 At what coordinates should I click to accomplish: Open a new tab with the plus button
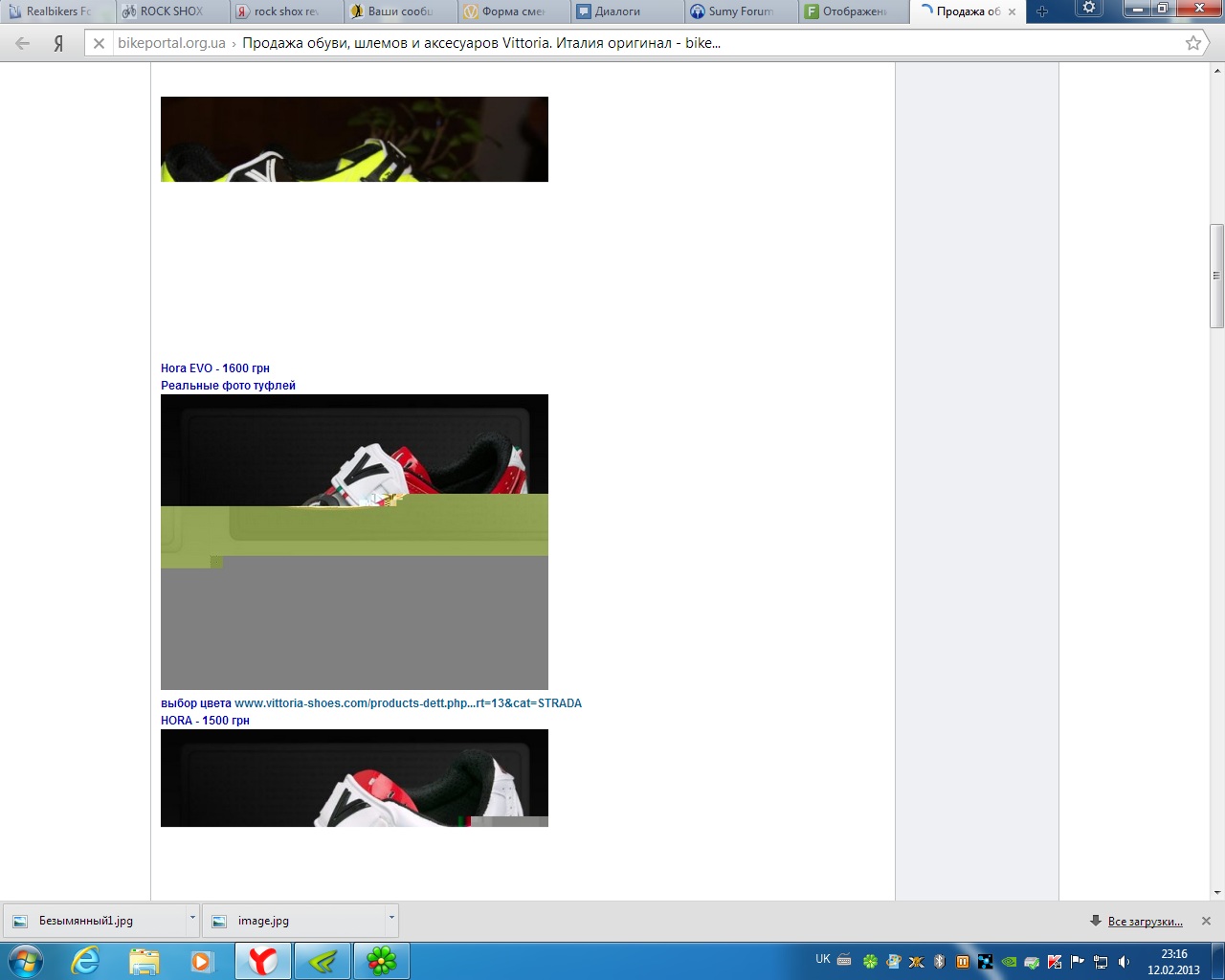[1042, 11]
